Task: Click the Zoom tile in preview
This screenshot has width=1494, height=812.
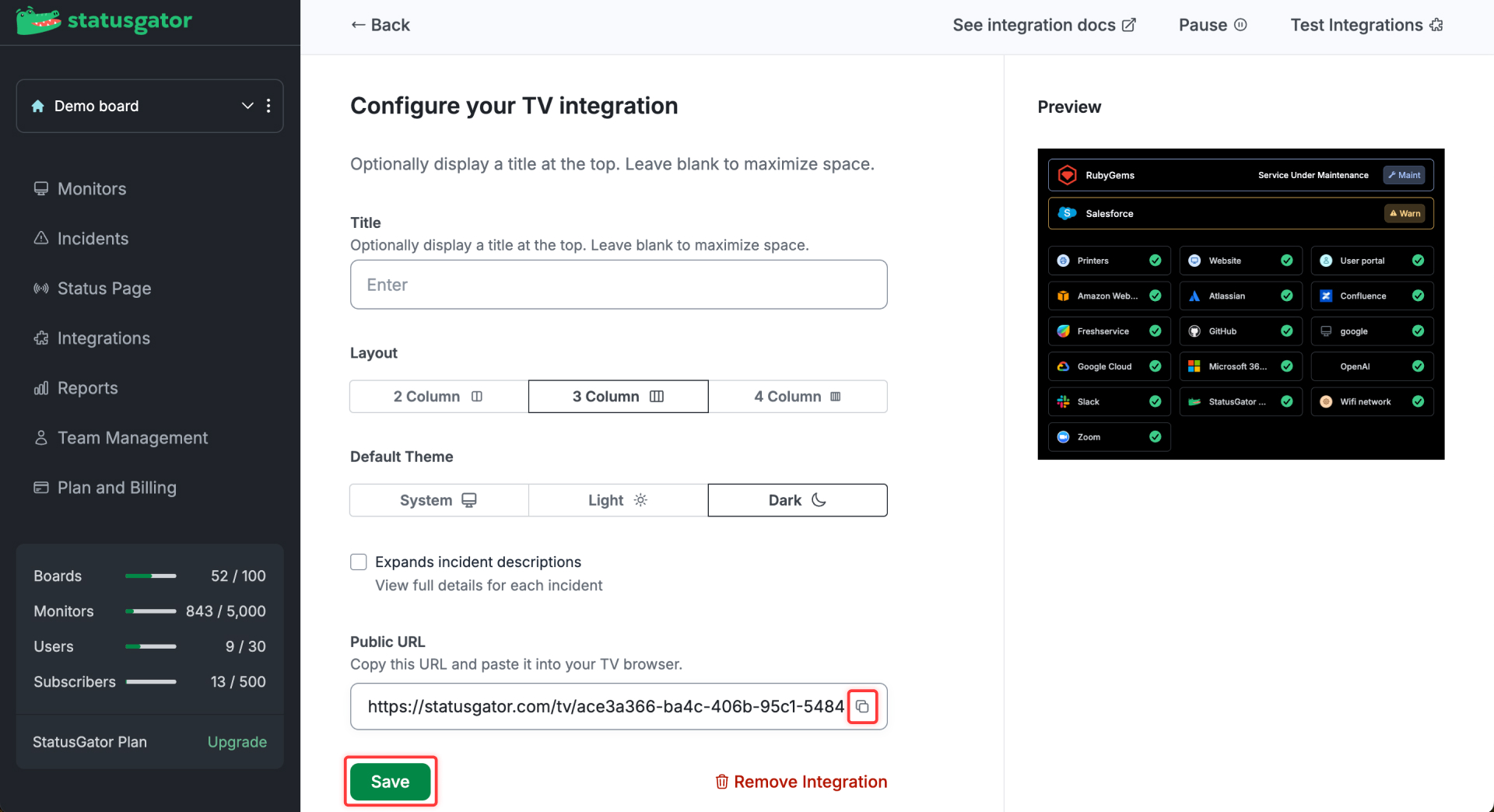Action: point(1110,437)
